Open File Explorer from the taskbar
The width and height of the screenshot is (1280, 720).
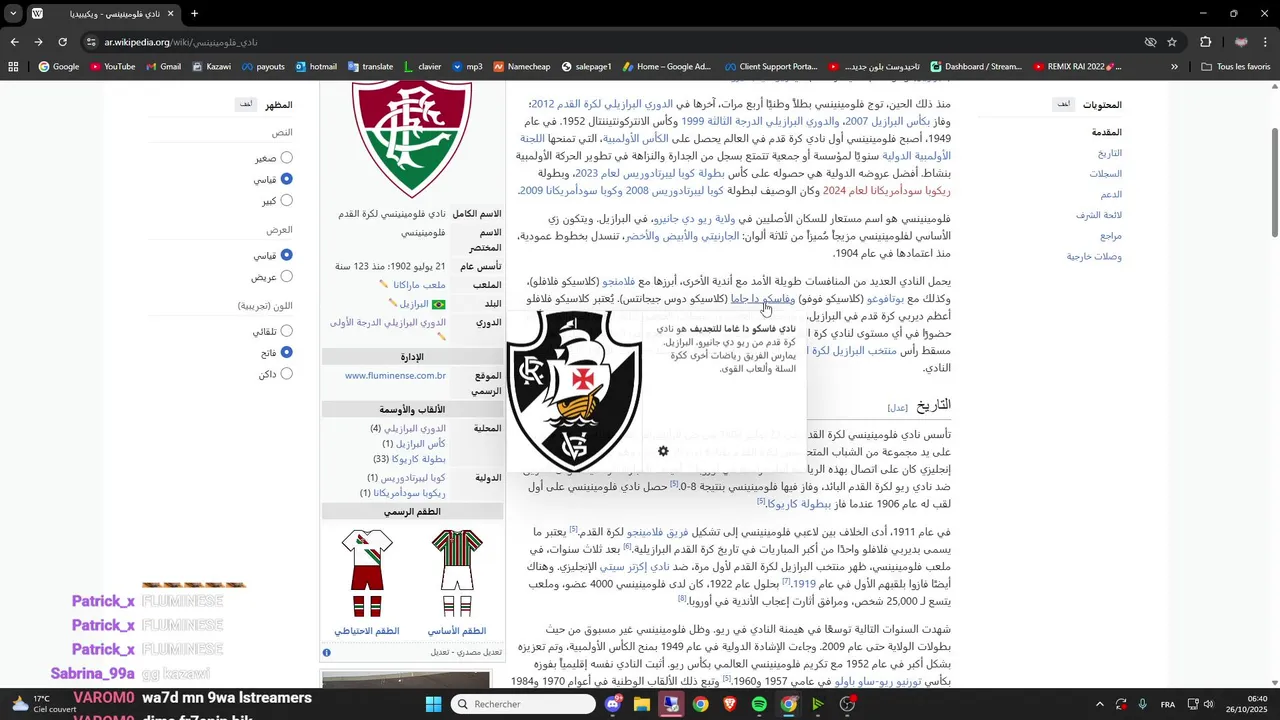point(641,704)
